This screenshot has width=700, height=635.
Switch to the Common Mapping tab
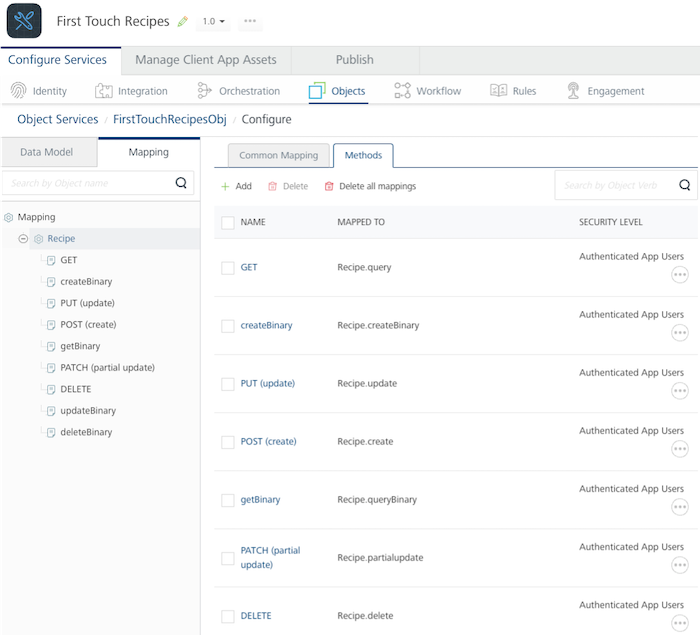tap(279, 155)
